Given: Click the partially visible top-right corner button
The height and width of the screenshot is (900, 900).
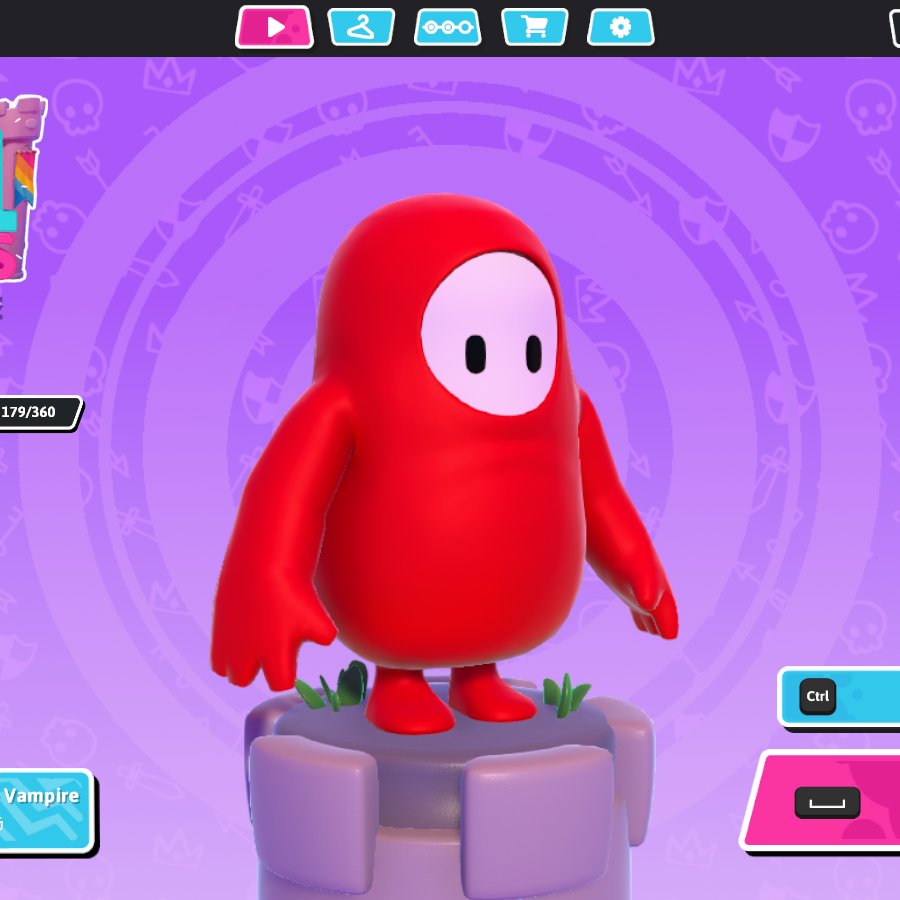Looking at the screenshot, I should pyautogui.click(x=894, y=28).
